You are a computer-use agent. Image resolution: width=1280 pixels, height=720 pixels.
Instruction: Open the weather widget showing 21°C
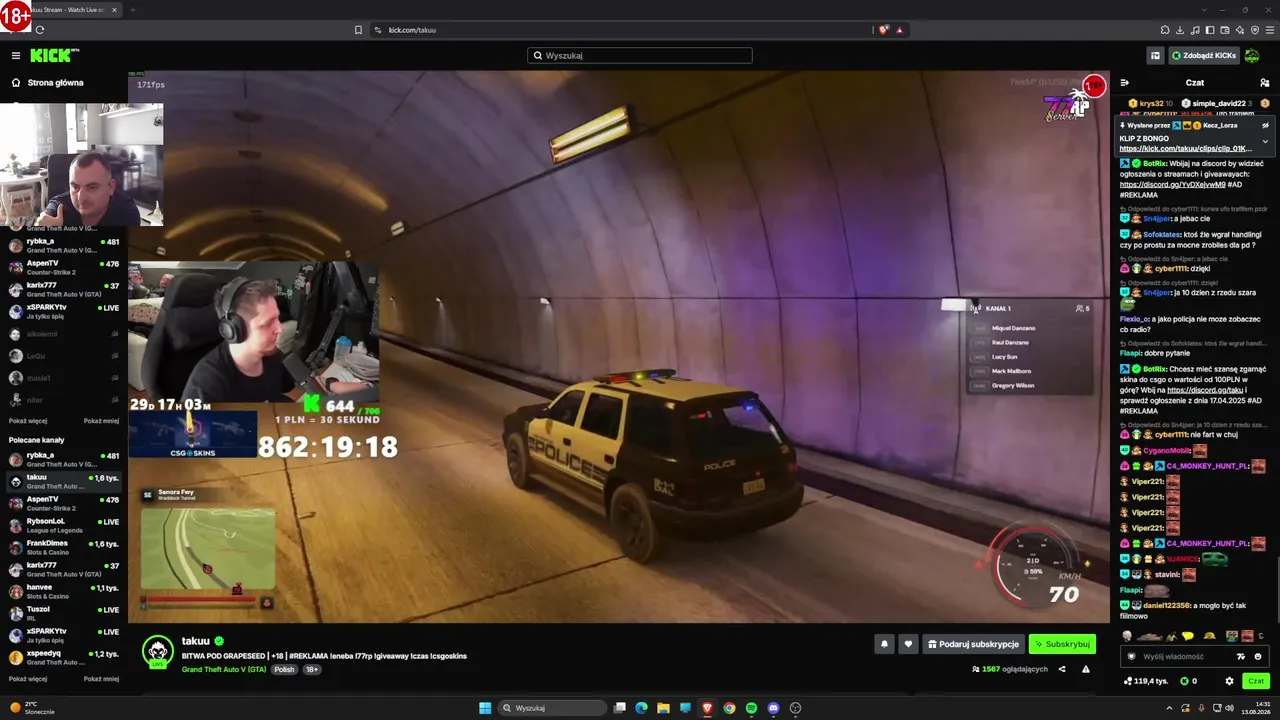(x=32, y=708)
